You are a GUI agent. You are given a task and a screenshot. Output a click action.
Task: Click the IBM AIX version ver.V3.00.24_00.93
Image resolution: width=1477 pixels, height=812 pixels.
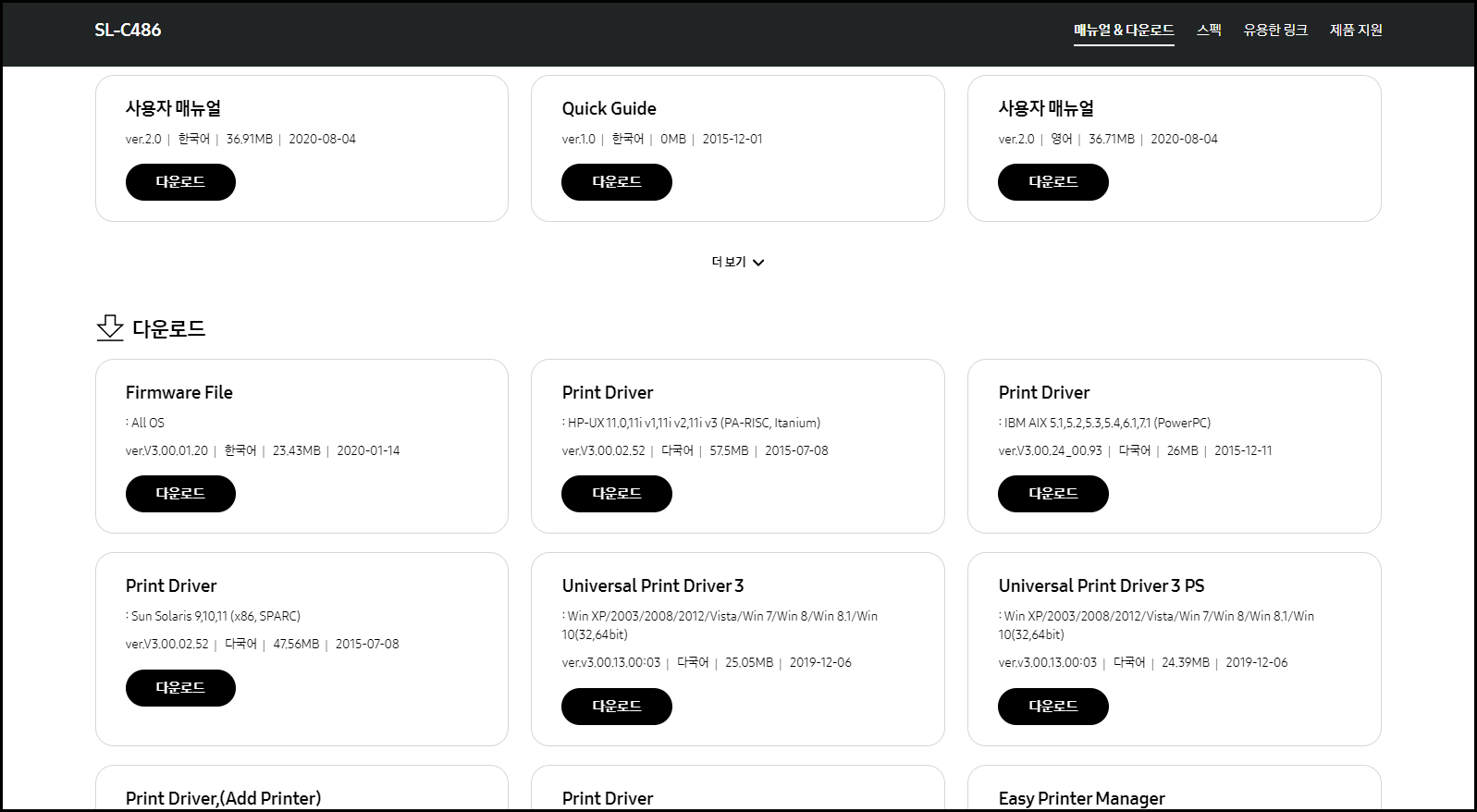point(1051,450)
